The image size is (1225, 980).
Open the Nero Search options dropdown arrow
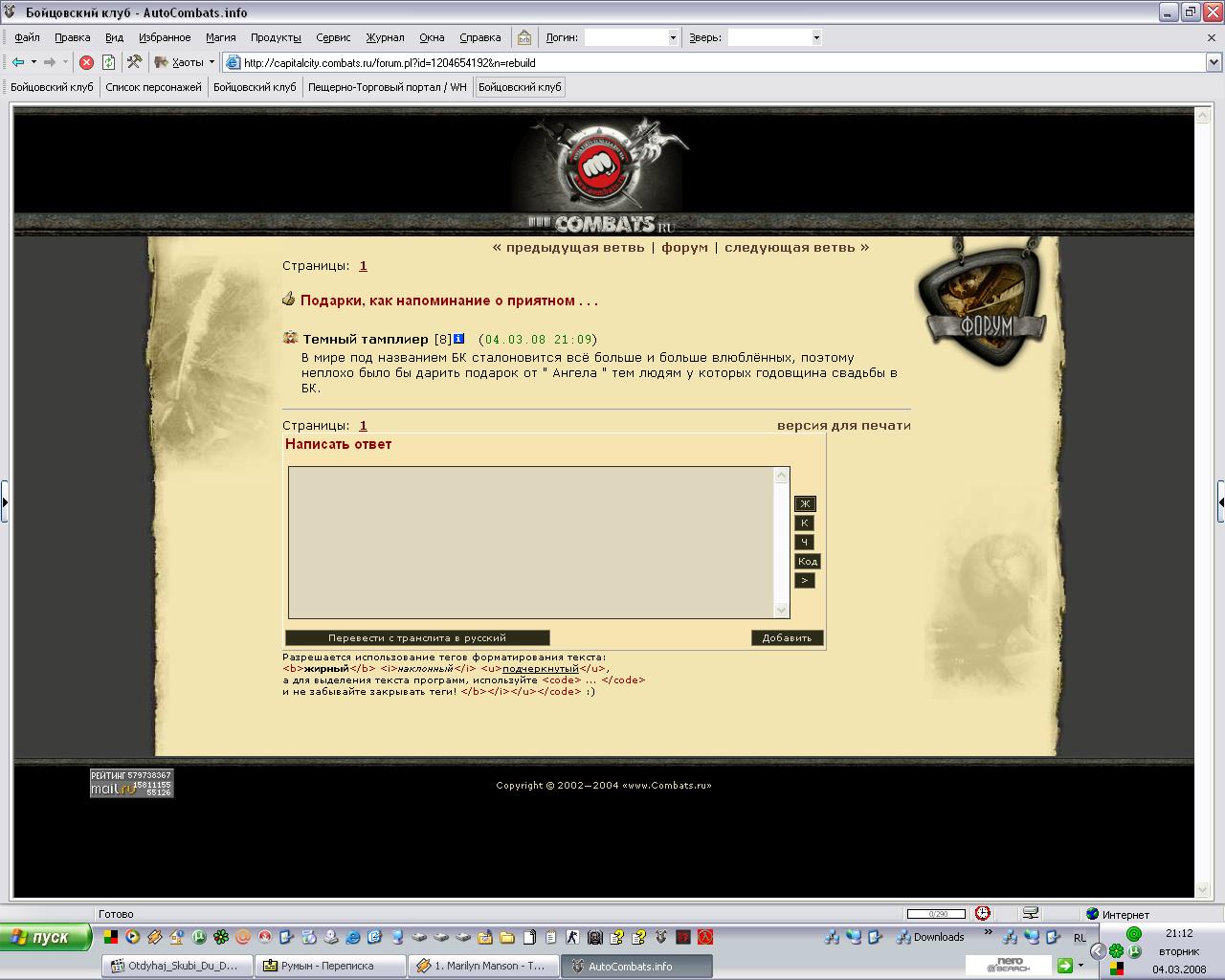click(x=1080, y=966)
